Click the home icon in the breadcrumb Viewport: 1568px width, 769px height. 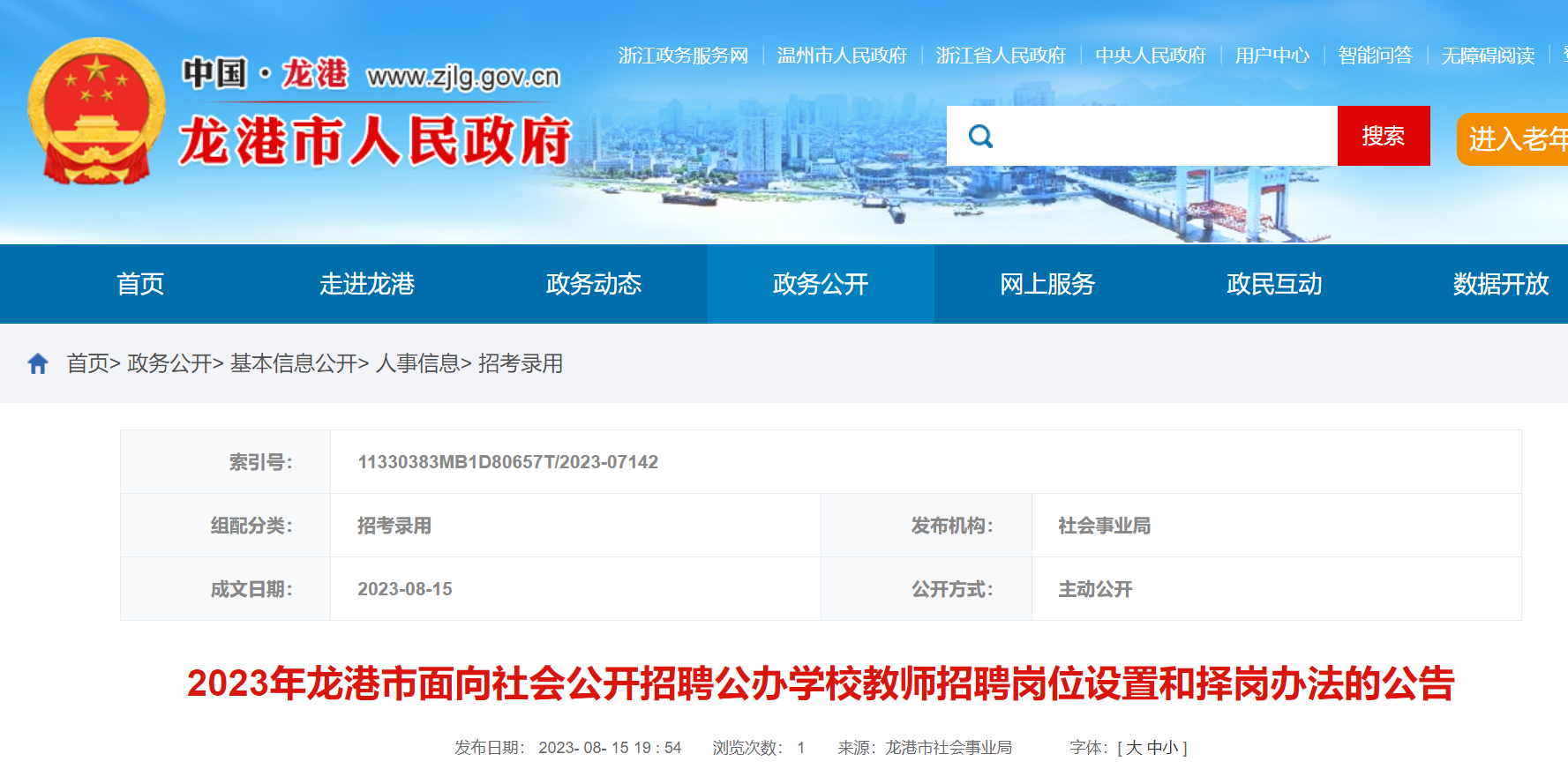click(x=38, y=363)
